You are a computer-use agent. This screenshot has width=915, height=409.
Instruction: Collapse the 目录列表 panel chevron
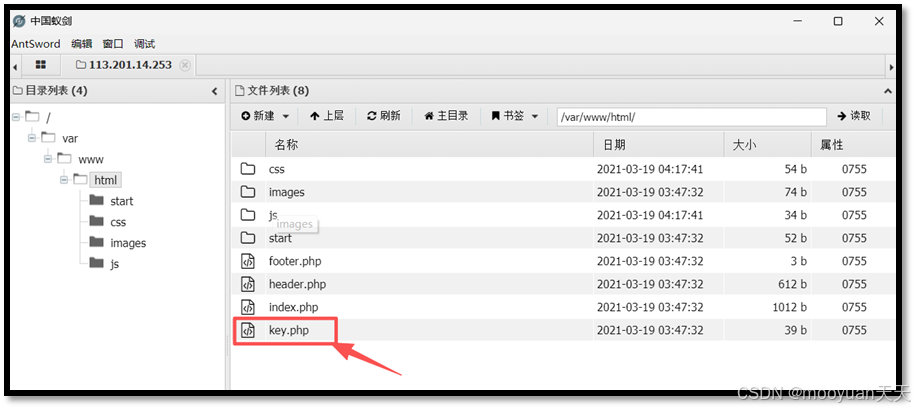coord(215,91)
